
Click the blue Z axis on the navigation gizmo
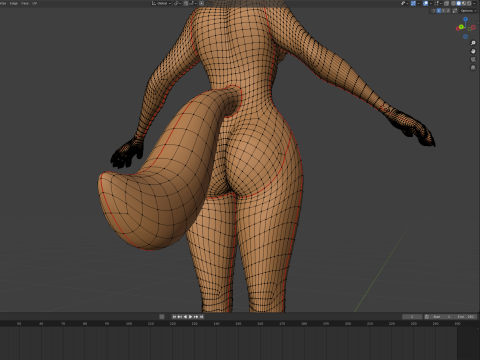466,19
